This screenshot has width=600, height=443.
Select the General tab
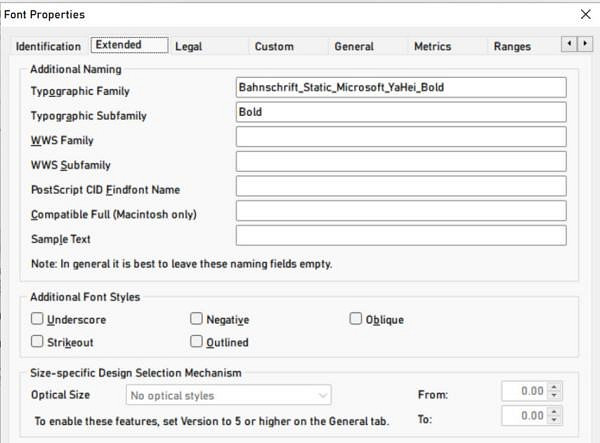tap(354, 46)
